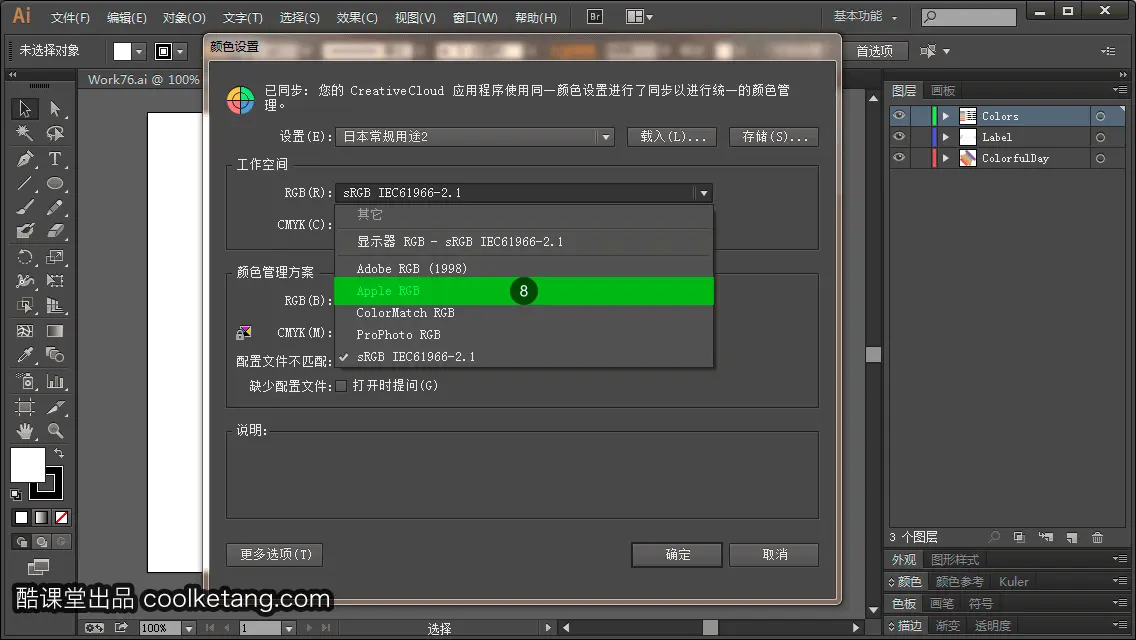
Task: Click the 载入(L)... button
Action: [x=672, y=136]
